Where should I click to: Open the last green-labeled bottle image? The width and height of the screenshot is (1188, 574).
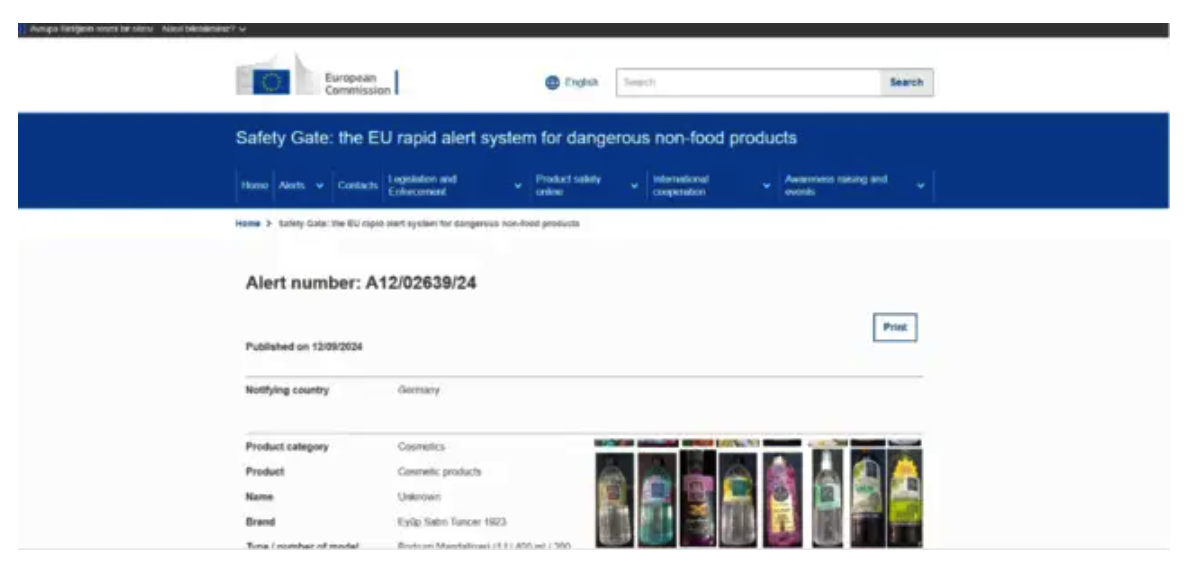pyautogui.click(x=905, y=493)
